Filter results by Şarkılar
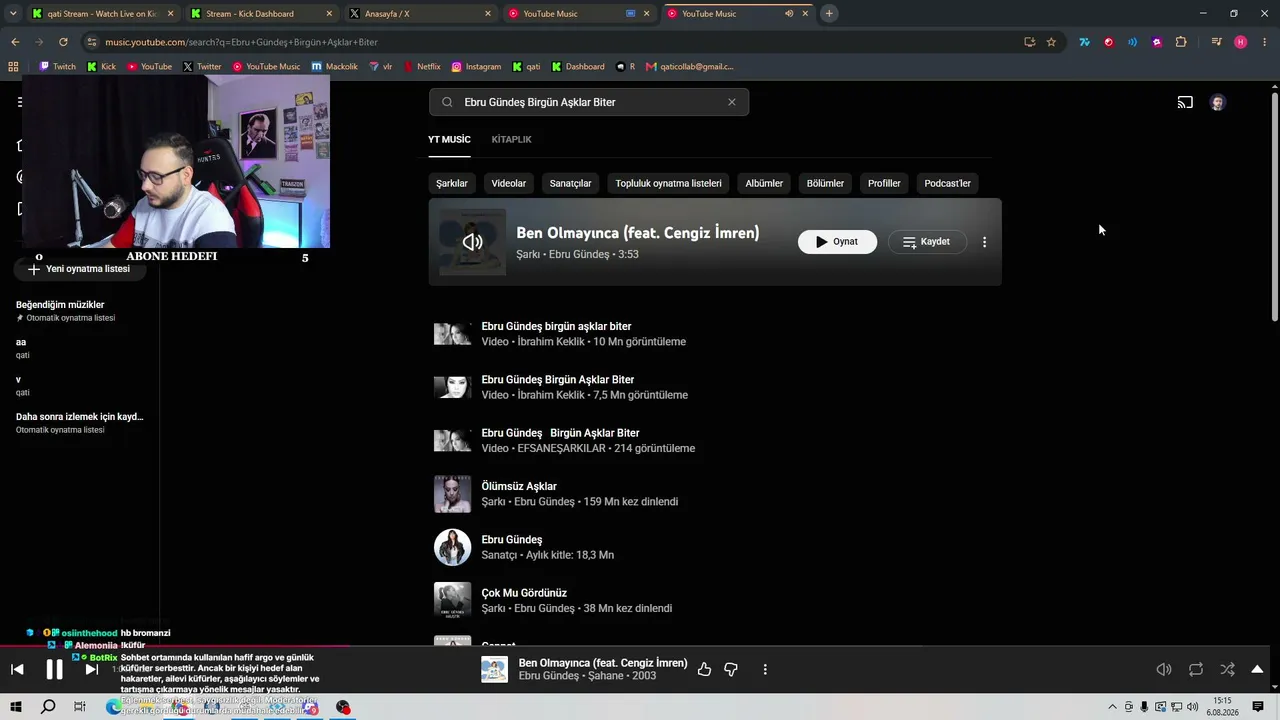The image size is (1280, 720). [452, 183]
